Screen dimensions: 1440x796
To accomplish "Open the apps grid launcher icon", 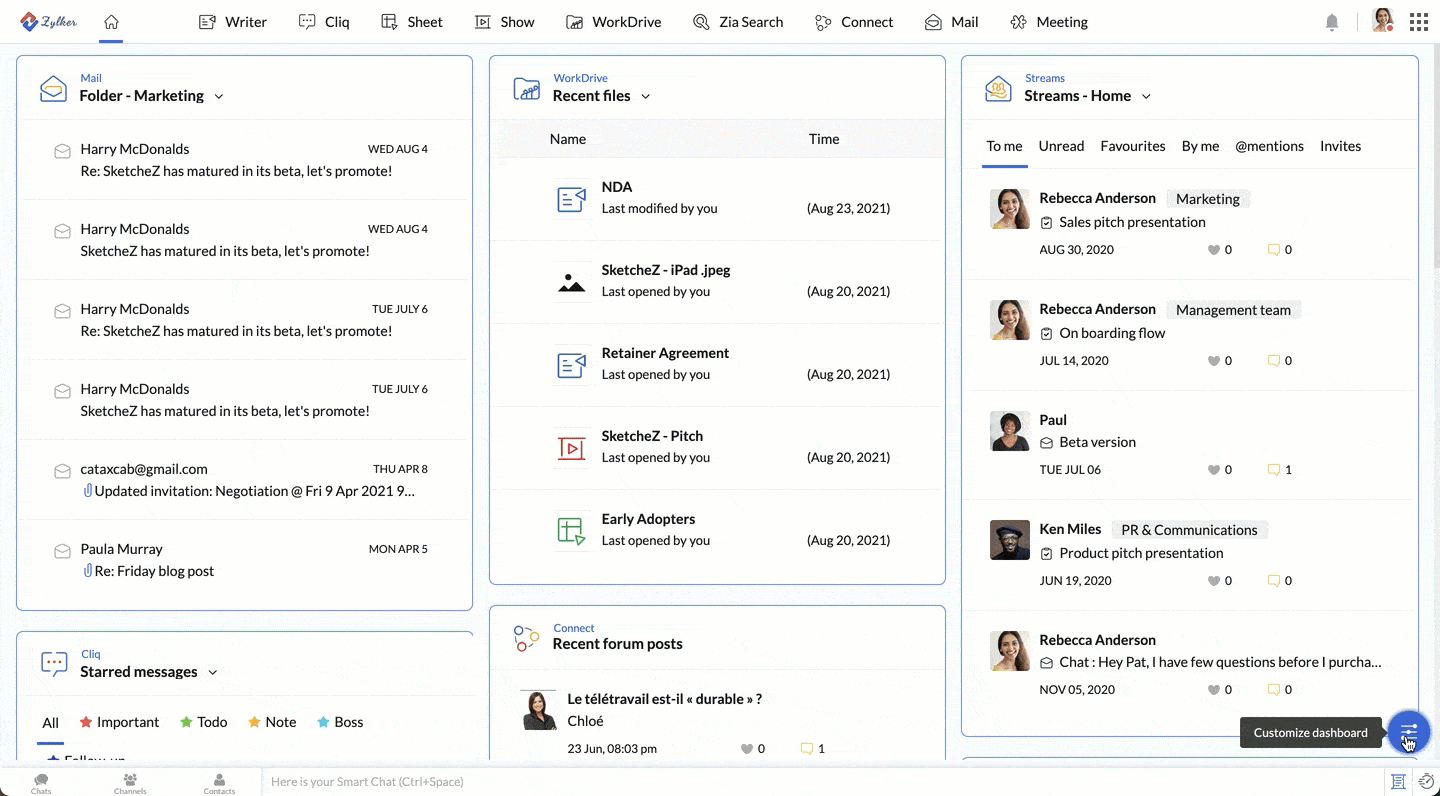I will coord(1418,22).
